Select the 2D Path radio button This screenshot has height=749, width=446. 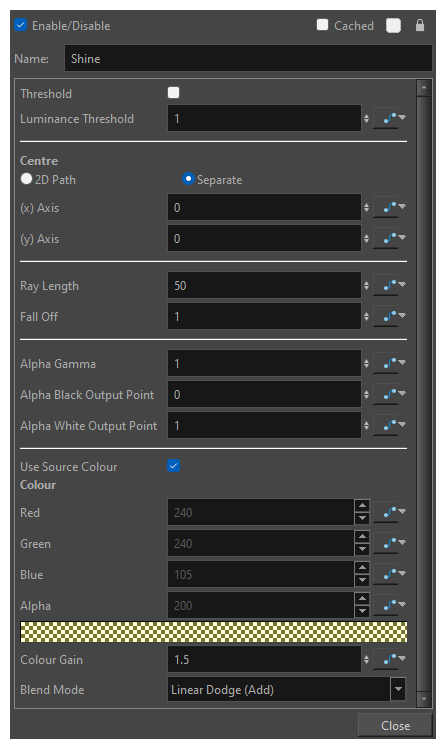click(26, 179)
